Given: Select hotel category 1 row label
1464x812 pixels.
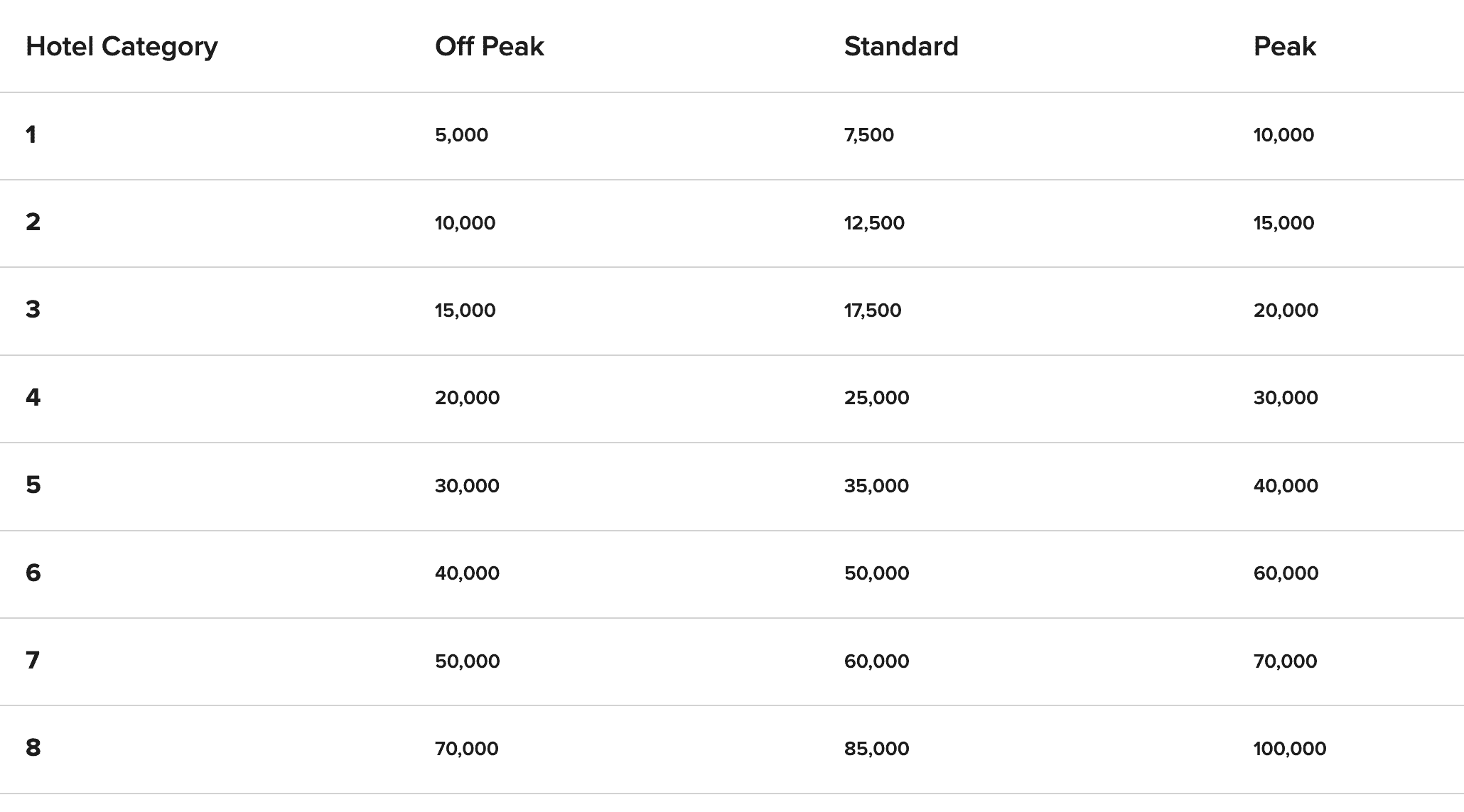Looking at the screenshot, I should point(31,135).
